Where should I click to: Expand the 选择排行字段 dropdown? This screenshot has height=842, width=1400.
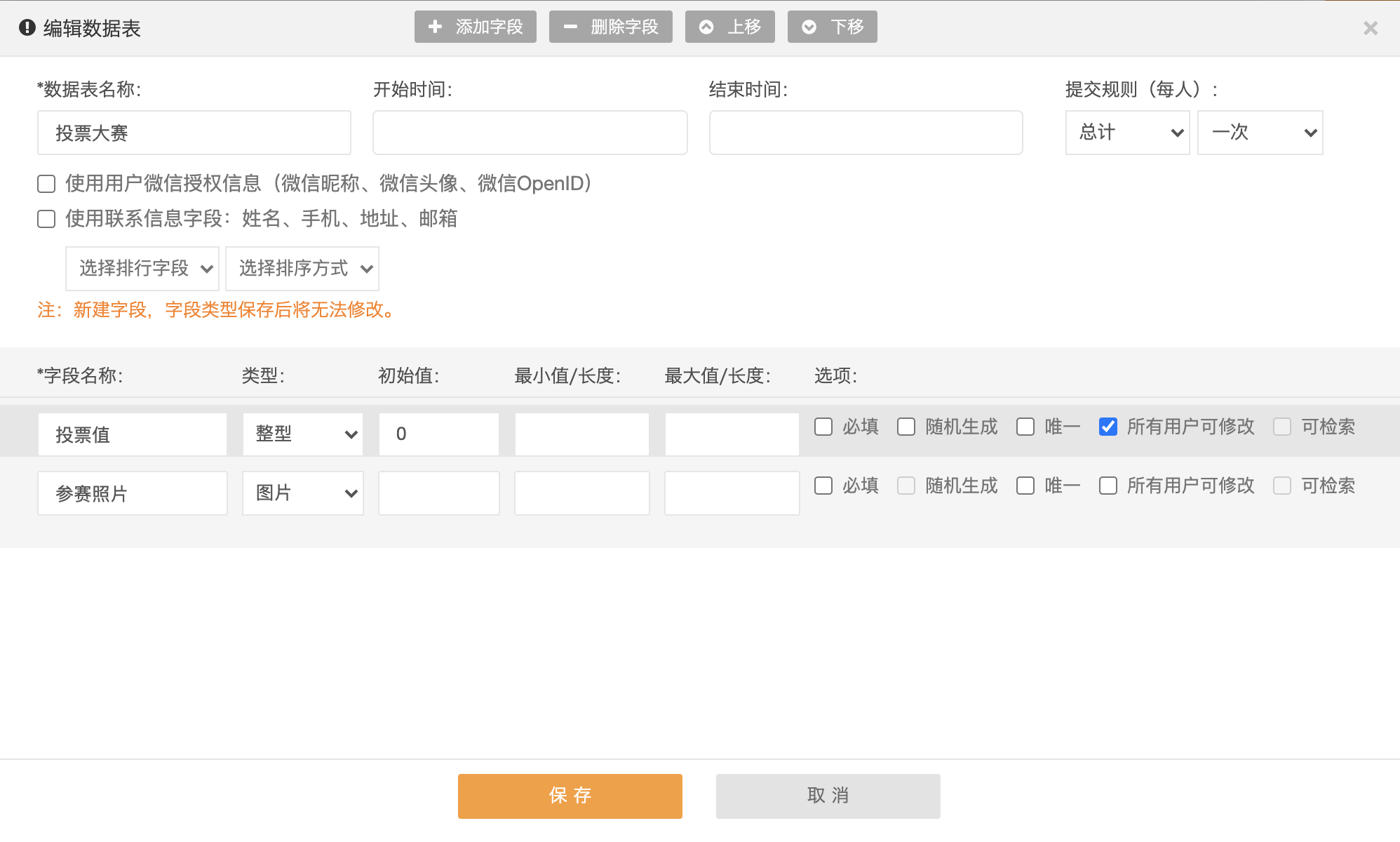pyautogui.click(x=142, y=269)
